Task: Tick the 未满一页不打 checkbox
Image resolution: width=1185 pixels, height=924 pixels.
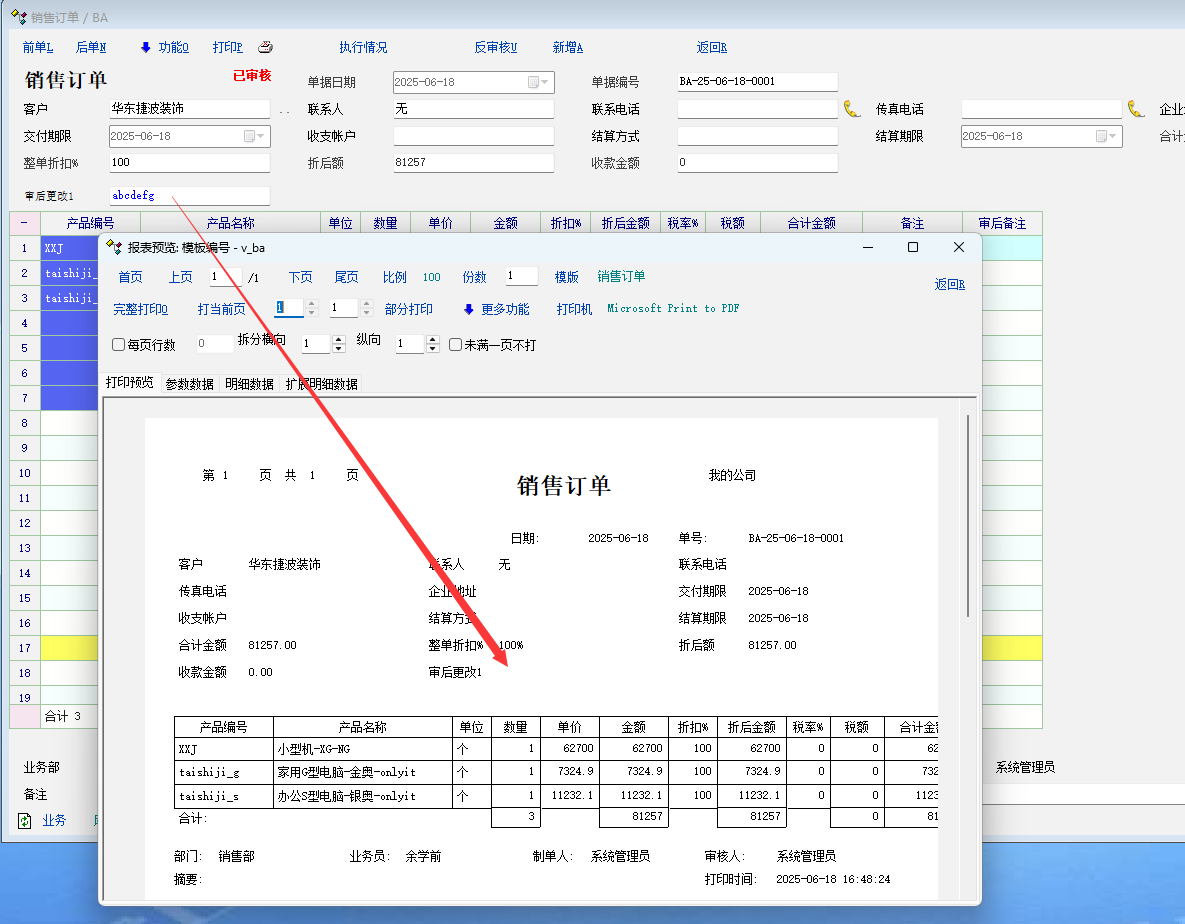Action: 456,345
